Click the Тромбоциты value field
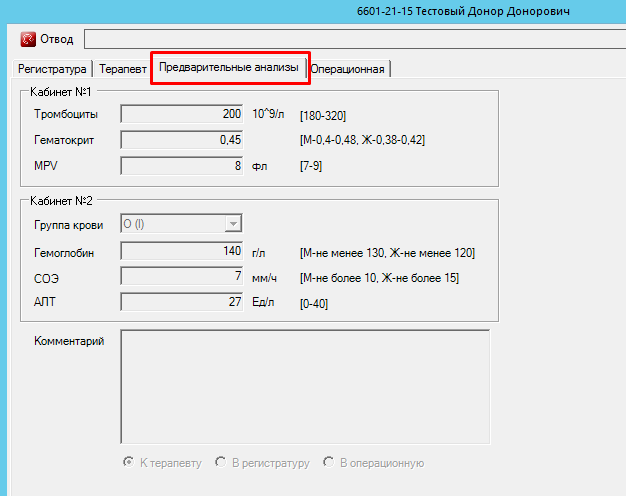626x496 pixels. click(x=182, y=114)
